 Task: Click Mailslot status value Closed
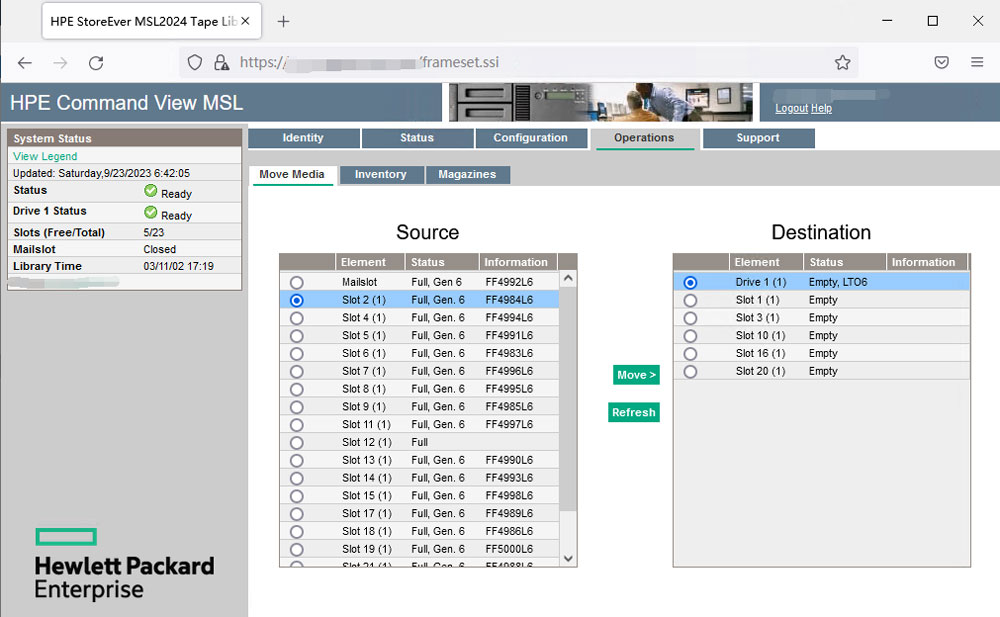pos(159,249)
